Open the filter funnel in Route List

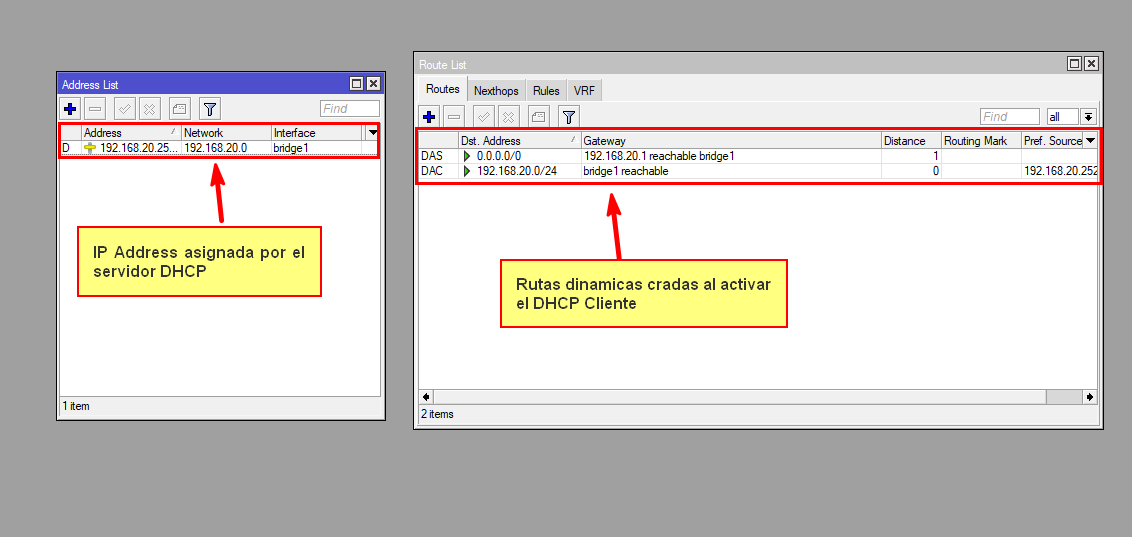568,117
